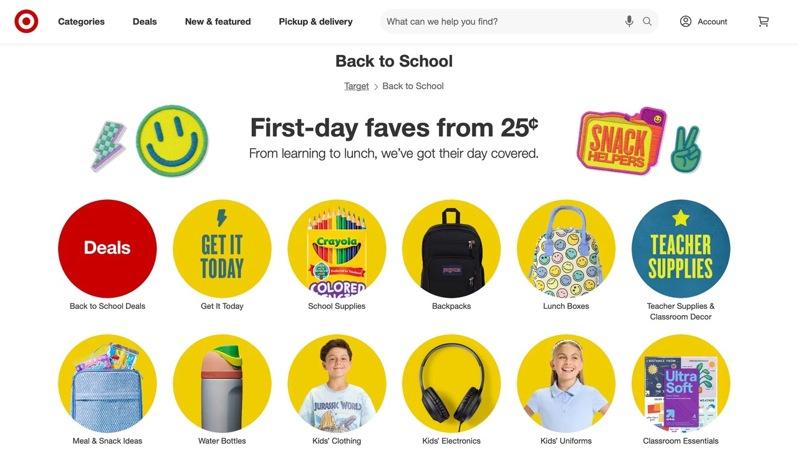Open the New & featured menu
The height and width of the screenshot is (459, 798).
[218, 21]
